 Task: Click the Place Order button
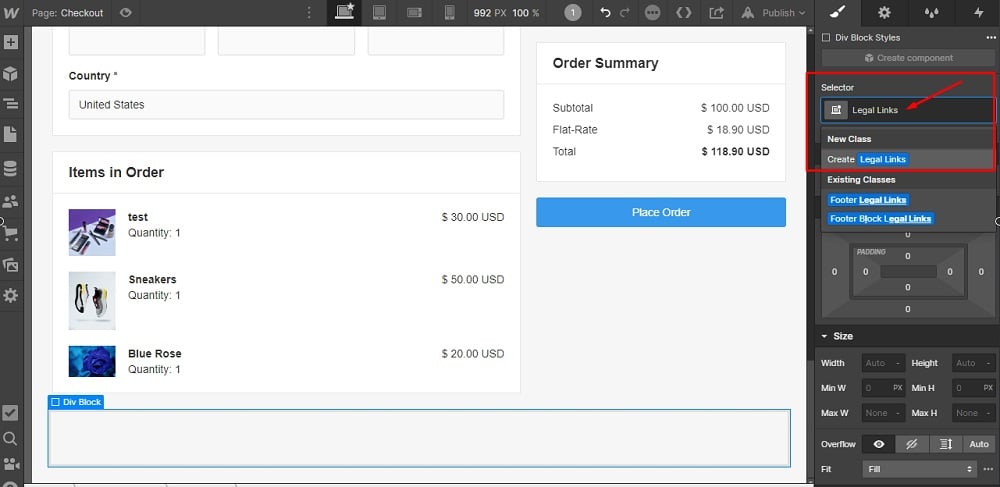point(661,212)
